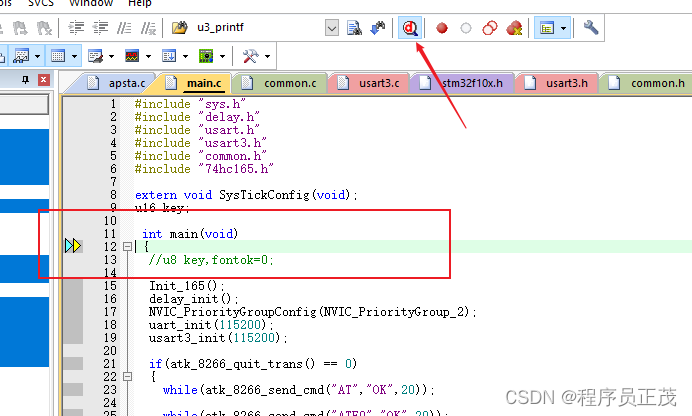Open the Serial Windows icon
692x416 pixels.
(95, 56)
